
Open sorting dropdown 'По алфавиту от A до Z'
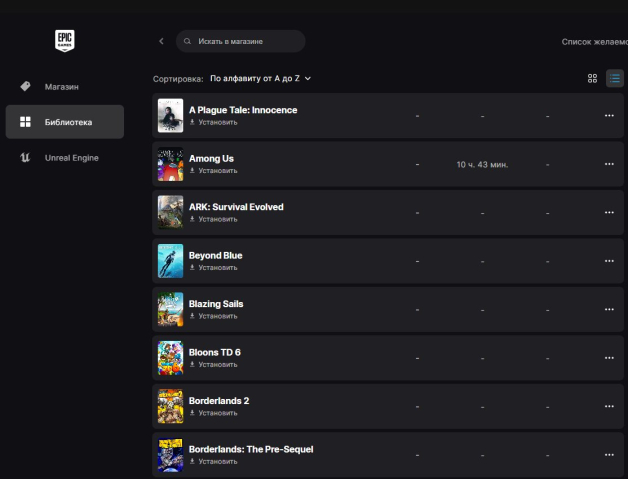(260, 78)
